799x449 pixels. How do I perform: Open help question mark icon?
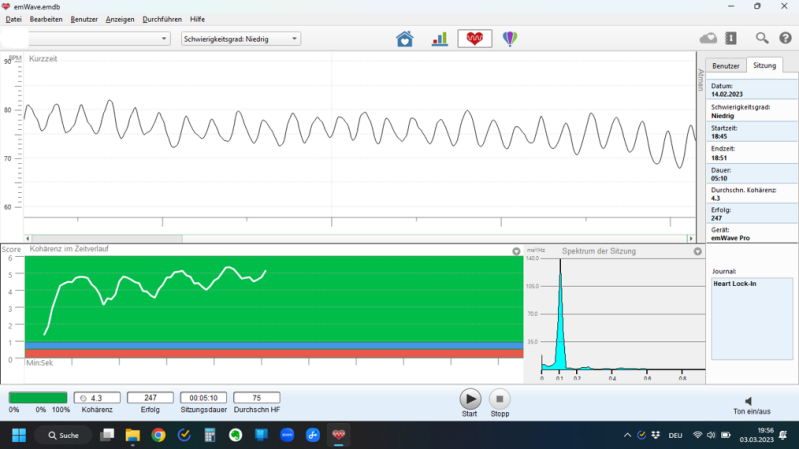click(x=785, y=38)
